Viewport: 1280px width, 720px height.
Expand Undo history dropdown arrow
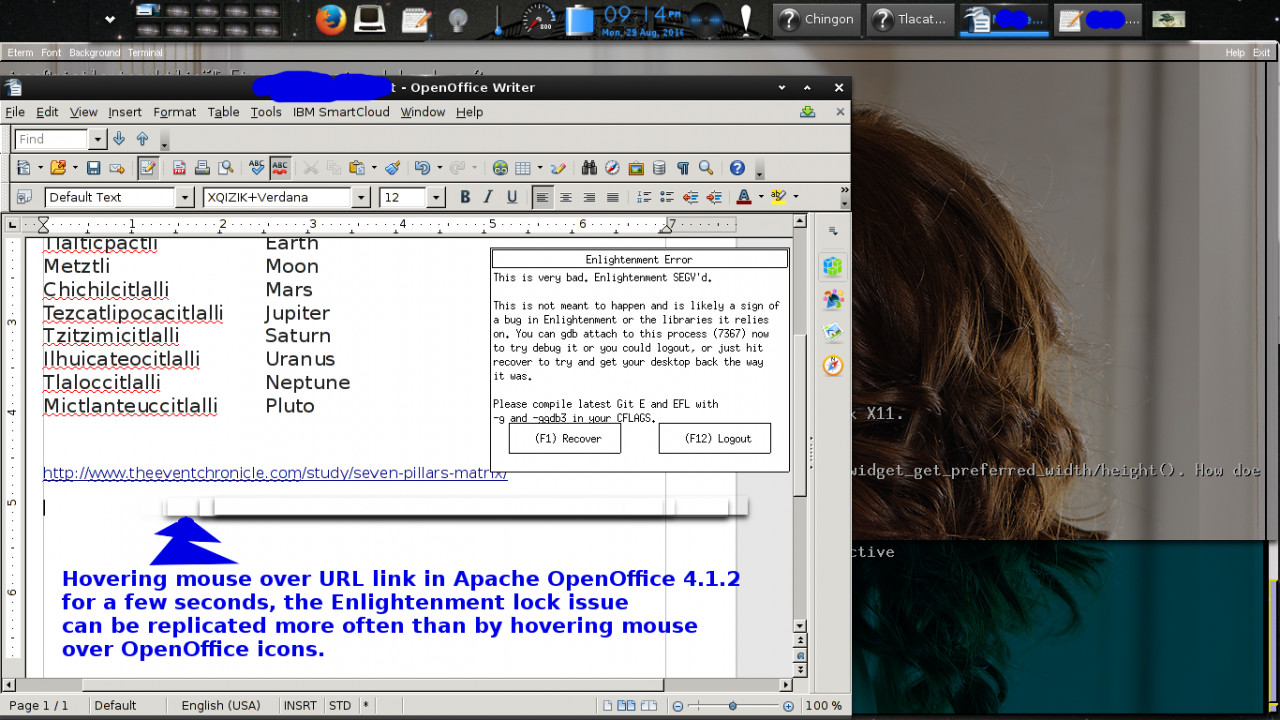coord(439,168)
